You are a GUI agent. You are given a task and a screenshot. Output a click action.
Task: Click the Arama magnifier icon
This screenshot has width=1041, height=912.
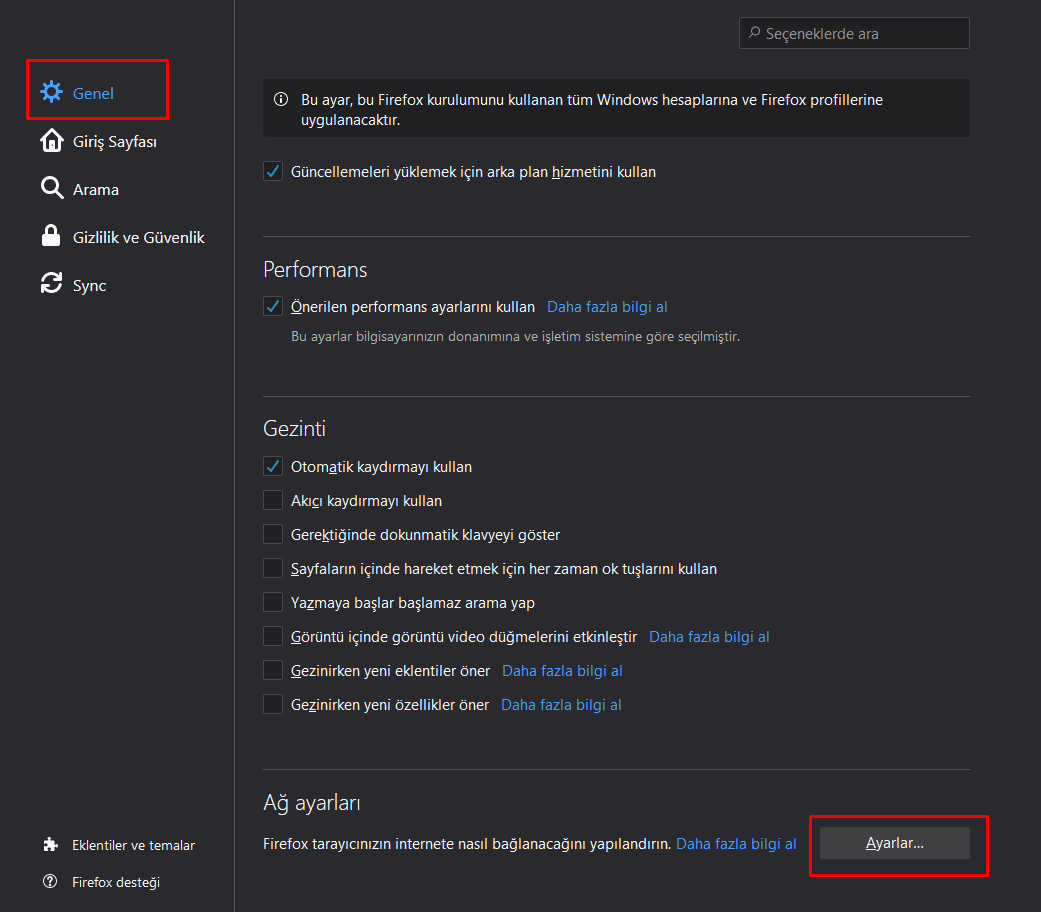pyautogui.click(x=51, y=189)
